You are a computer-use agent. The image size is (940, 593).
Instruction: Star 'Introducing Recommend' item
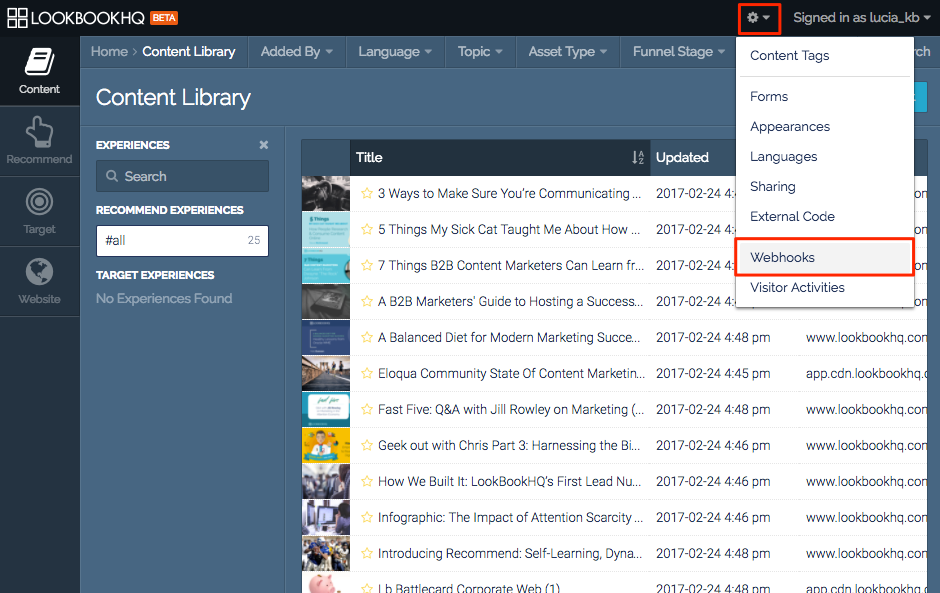367,553
